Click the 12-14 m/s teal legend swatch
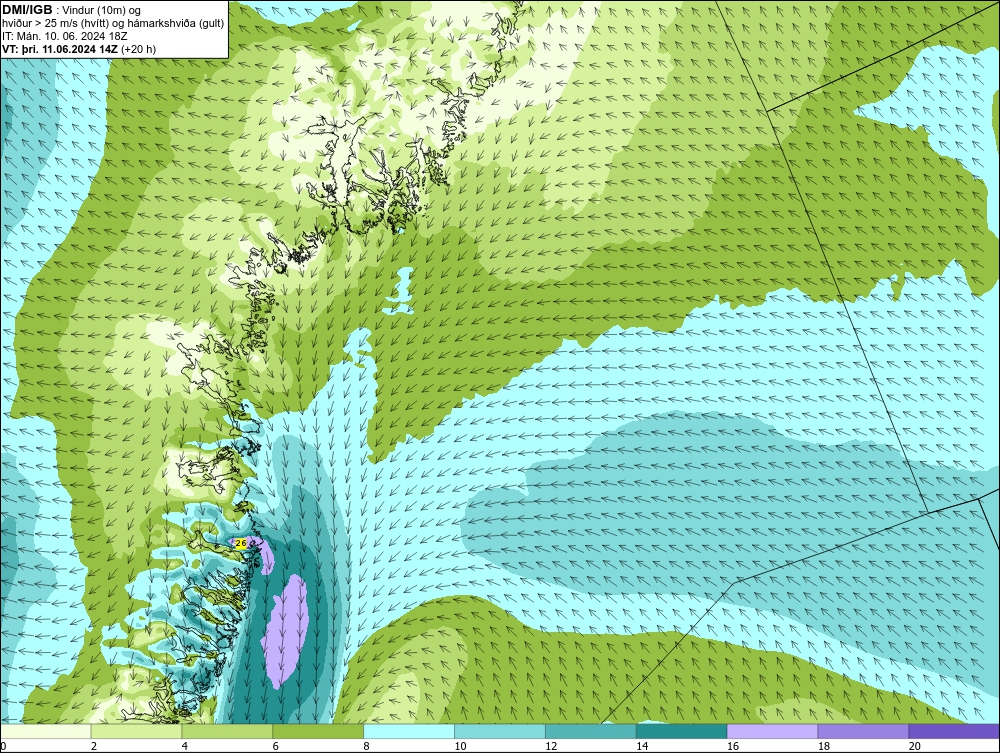Screen dimensions: 1000x753 click(591, 731)
